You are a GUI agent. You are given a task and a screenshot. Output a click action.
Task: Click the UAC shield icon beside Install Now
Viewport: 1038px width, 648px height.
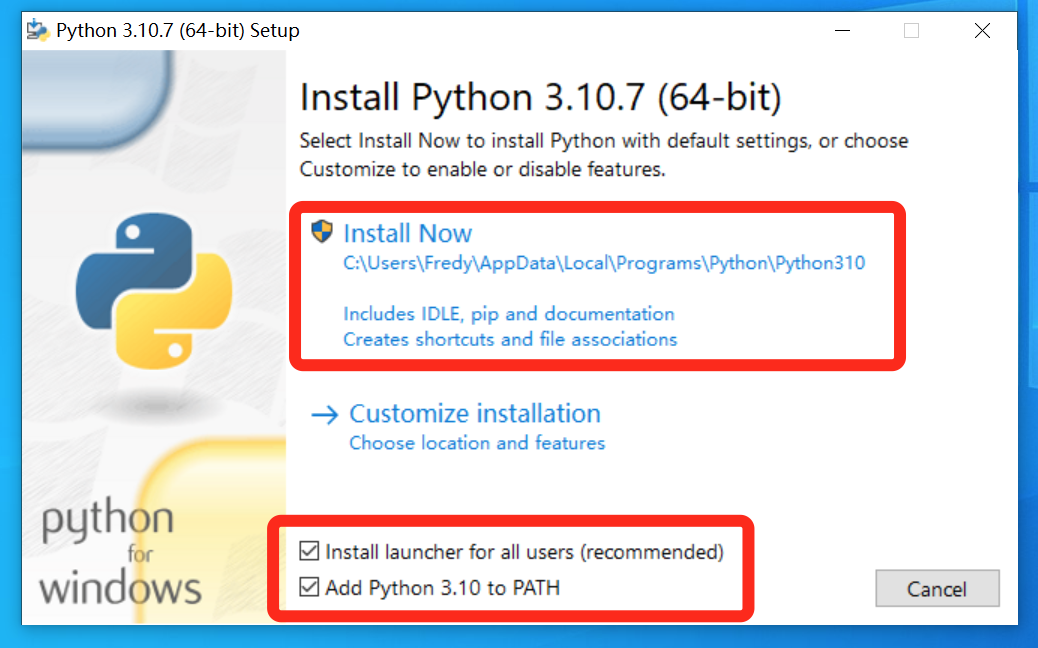click(x=322, y=232)
